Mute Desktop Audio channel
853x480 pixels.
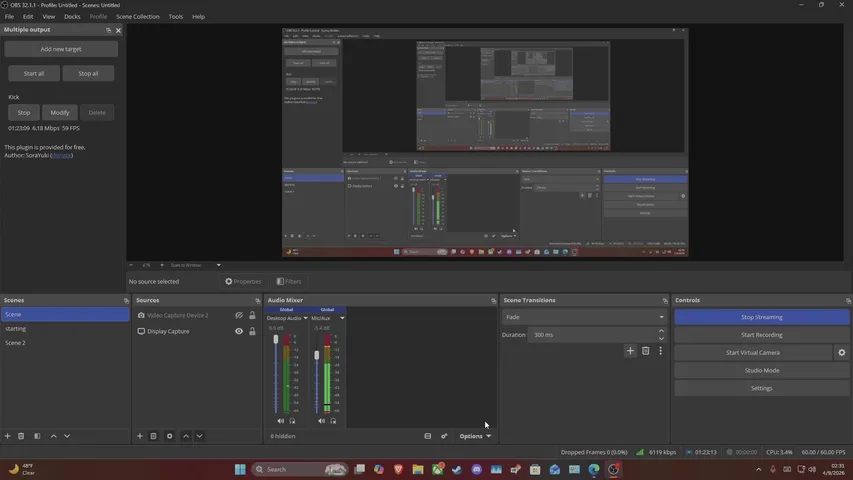point(280,421)
